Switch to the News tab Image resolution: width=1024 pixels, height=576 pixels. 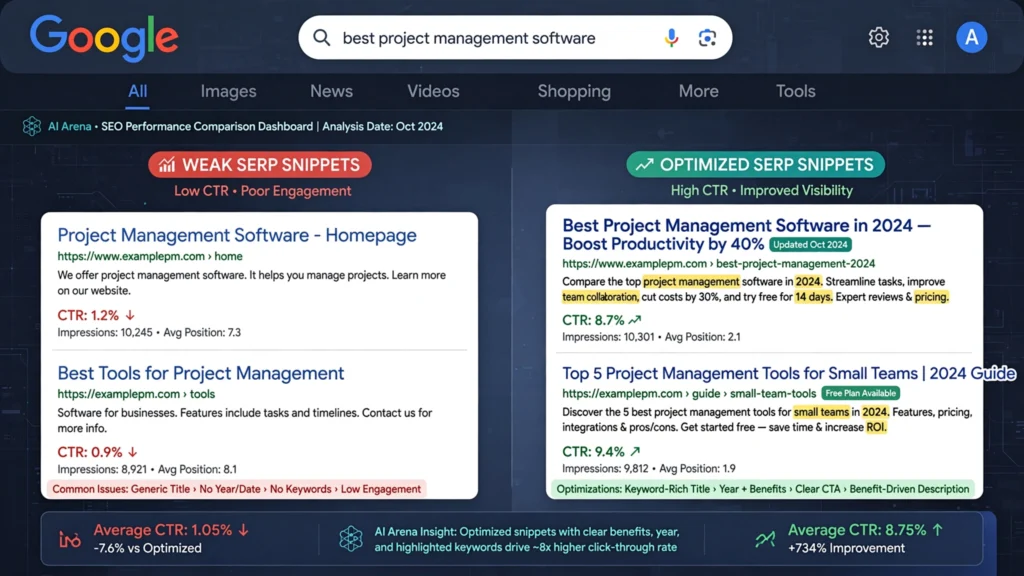(x=331, y=91)
